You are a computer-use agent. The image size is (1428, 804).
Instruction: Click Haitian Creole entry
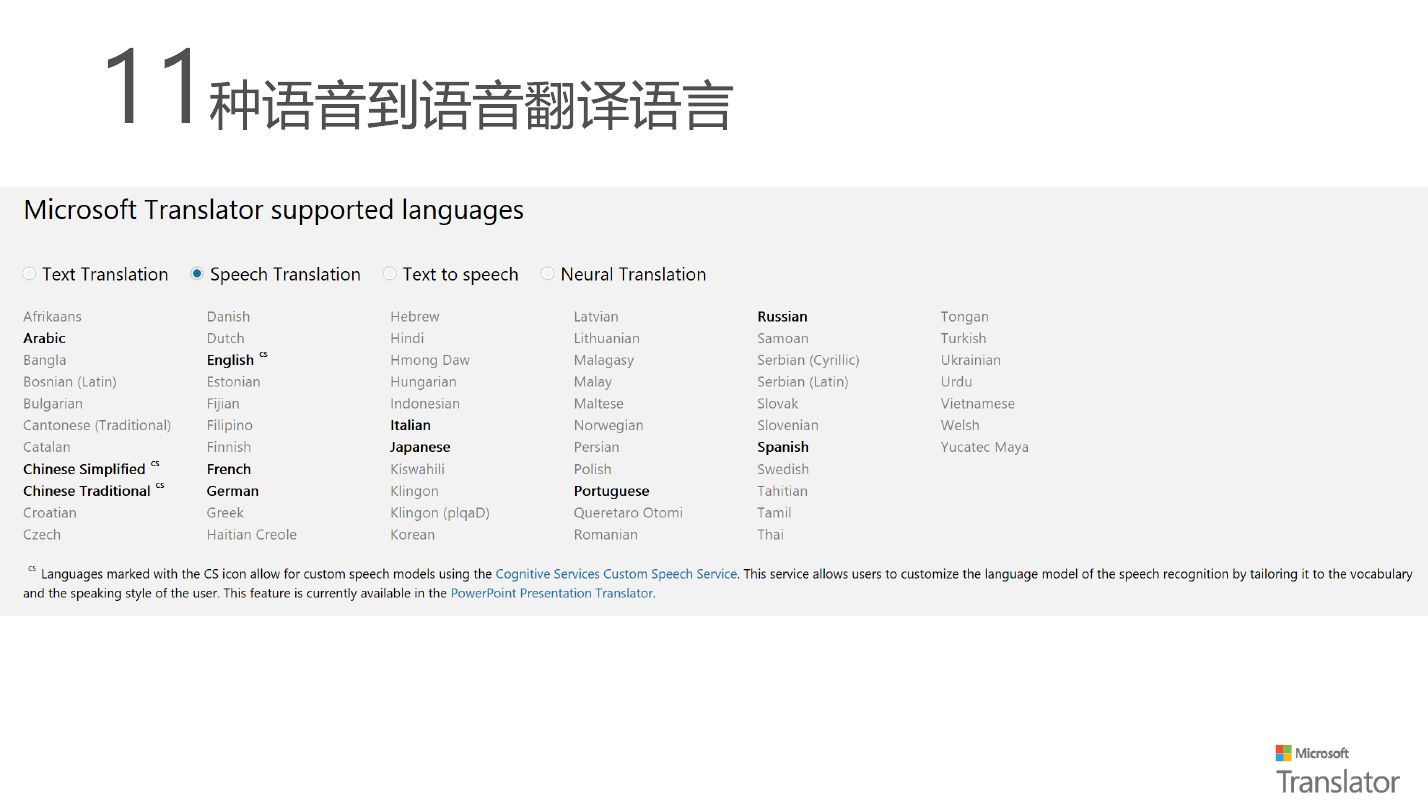tap(252, 535)
